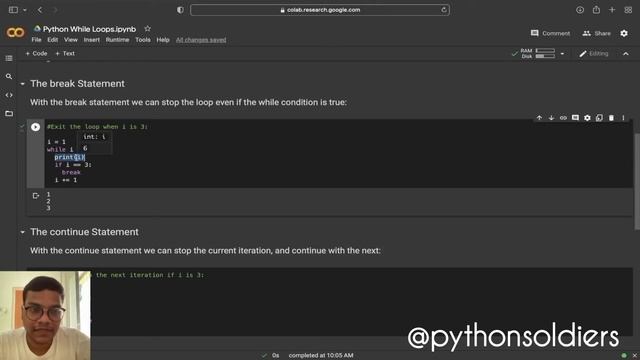Go back in Safari
Image resolution: width=640 pixels, height=360 pixels.
click(40, 10)
